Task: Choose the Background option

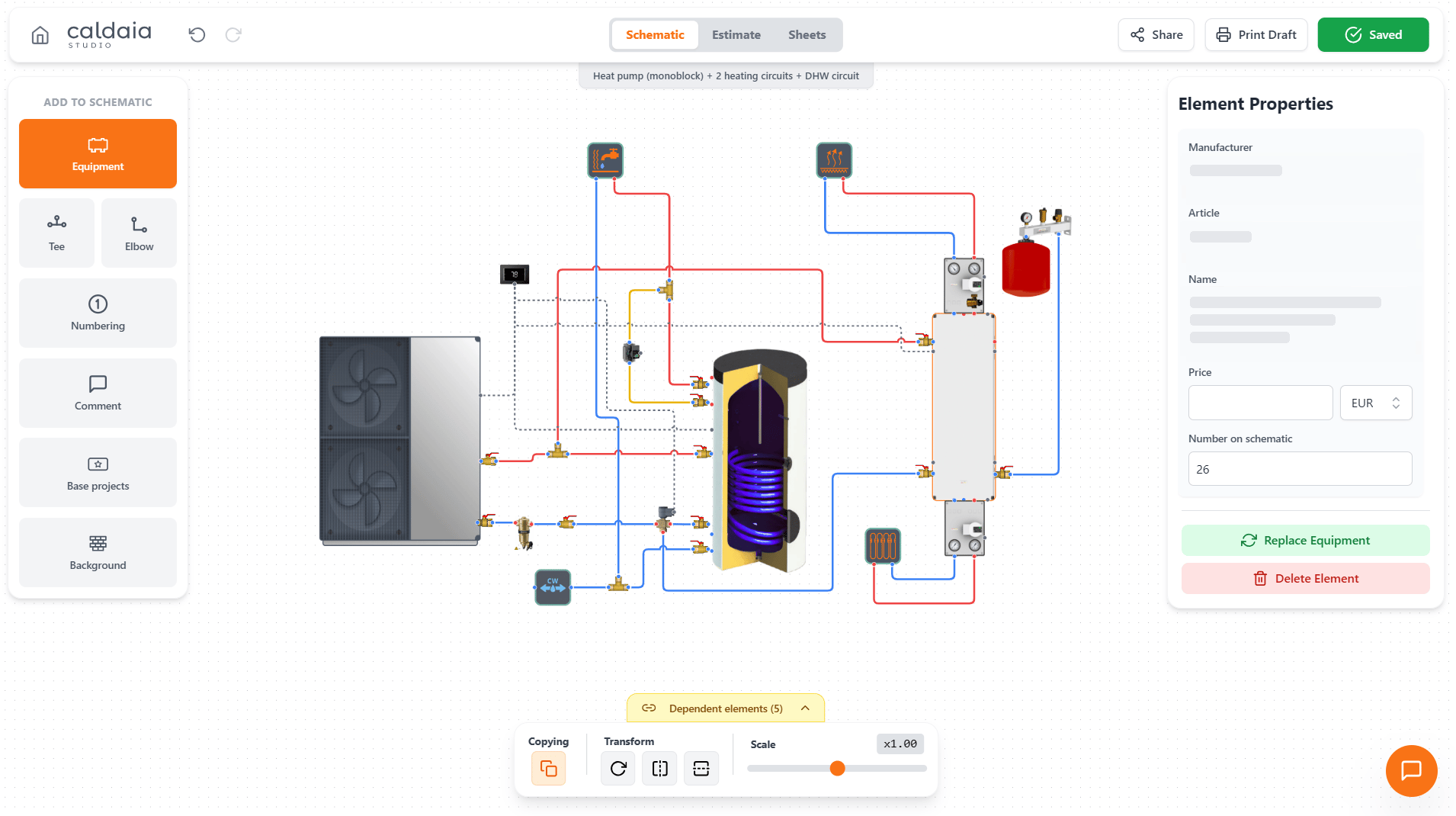Action: [x=98, y=552]
